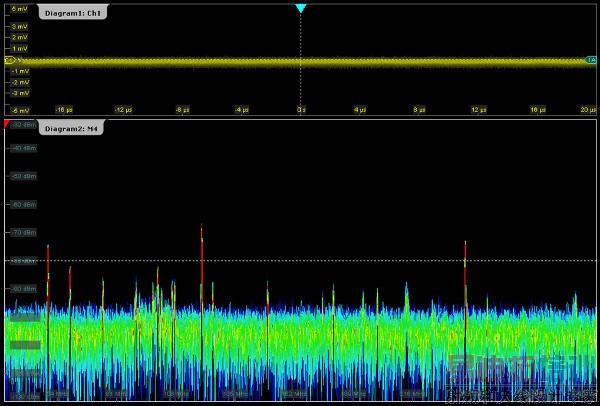This screenshot has height=406, width=600.
Task: Click the cyan trigger level marker
Action: pos(591,60)
